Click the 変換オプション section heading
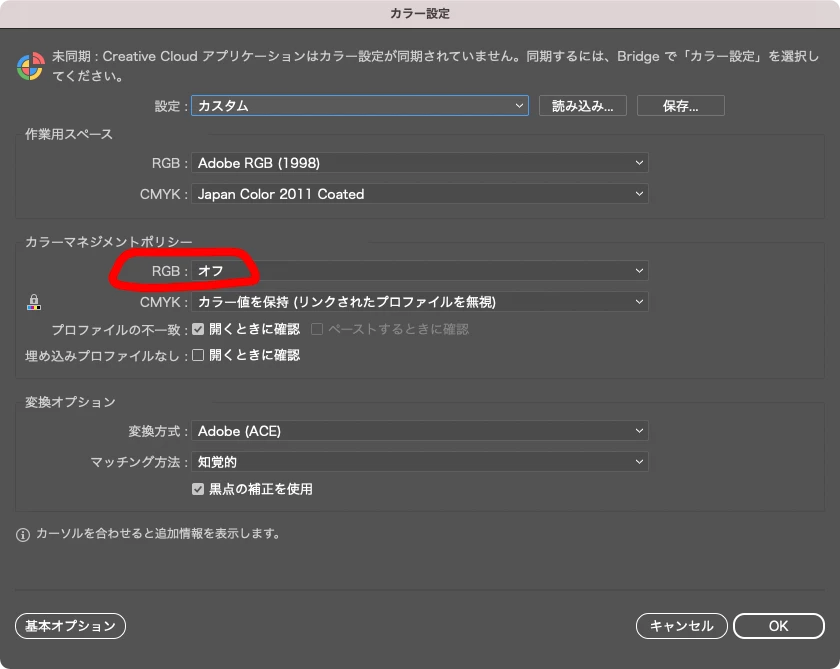 [70, 402]
